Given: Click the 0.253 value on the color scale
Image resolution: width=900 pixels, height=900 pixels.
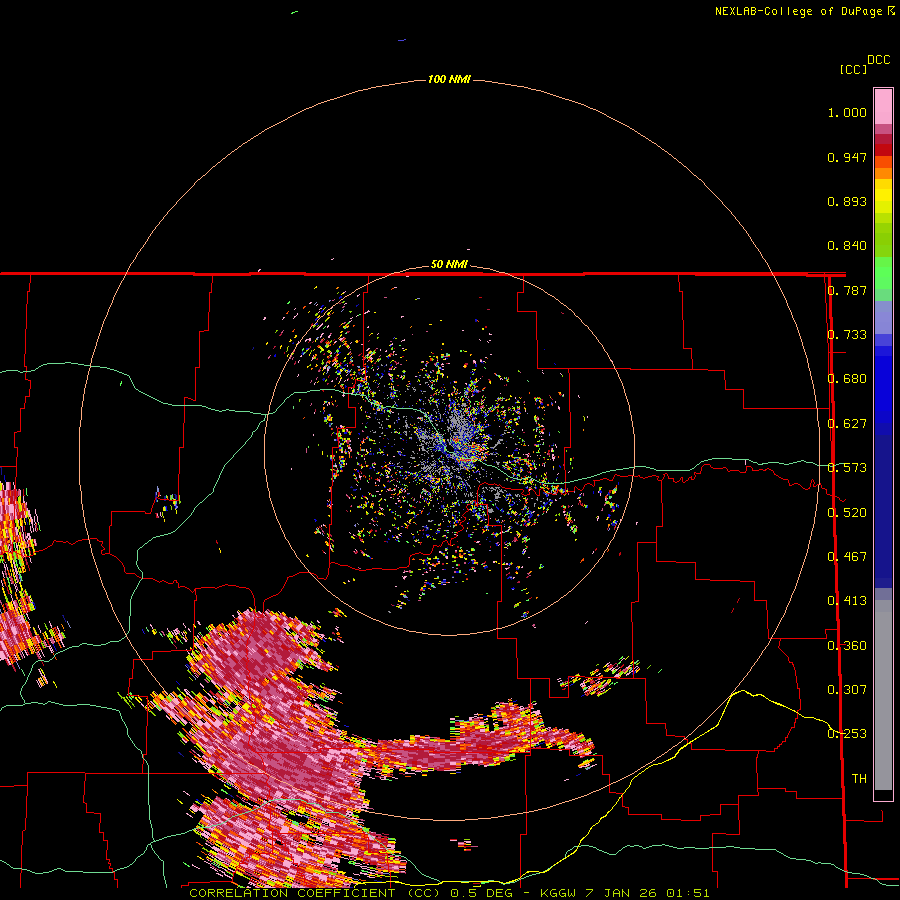Looking at the screenshot, I should point(847,734).
